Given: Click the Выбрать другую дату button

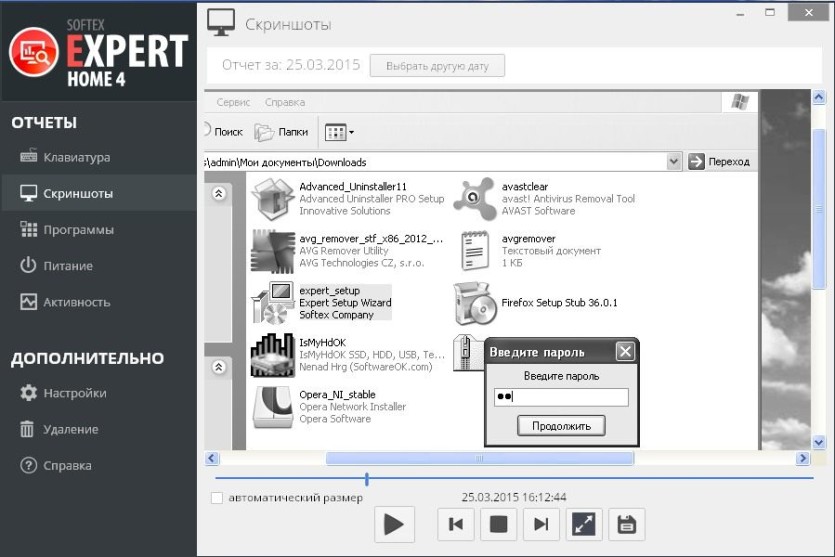Looking at the screenshot, I should pyautogui.click(x=437, y=66).
